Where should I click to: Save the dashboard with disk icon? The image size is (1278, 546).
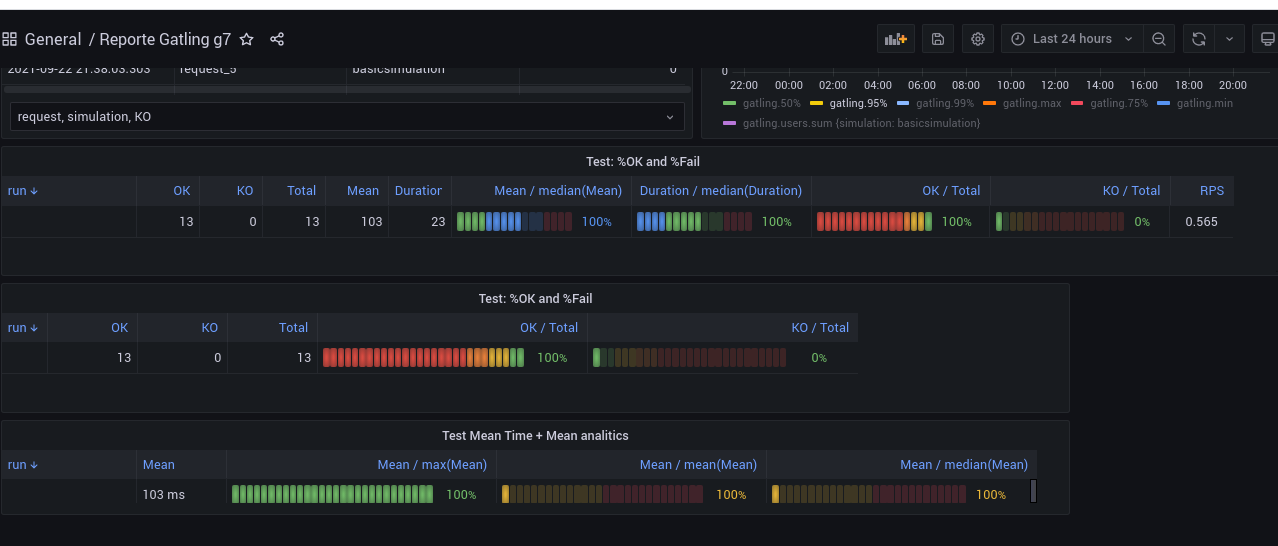pyautogui.click(x=937, y=39)
